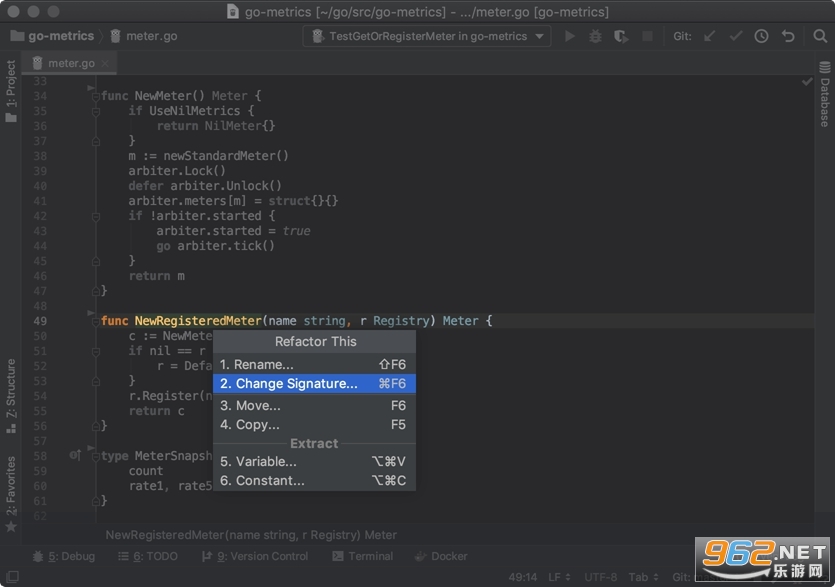The image size is (835, 587).
Task: Open the 5: Debug tool window
Action: 64,556
